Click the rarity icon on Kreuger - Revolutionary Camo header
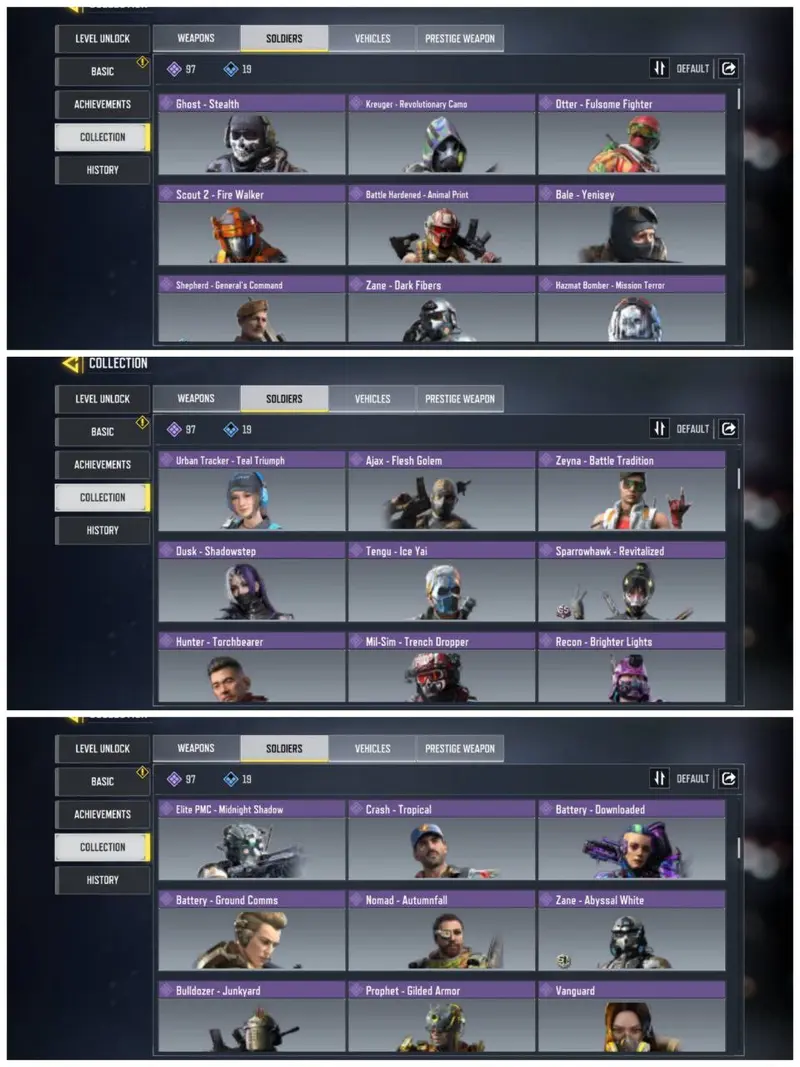Viewport: 800px width, 1067px height. 356,103
